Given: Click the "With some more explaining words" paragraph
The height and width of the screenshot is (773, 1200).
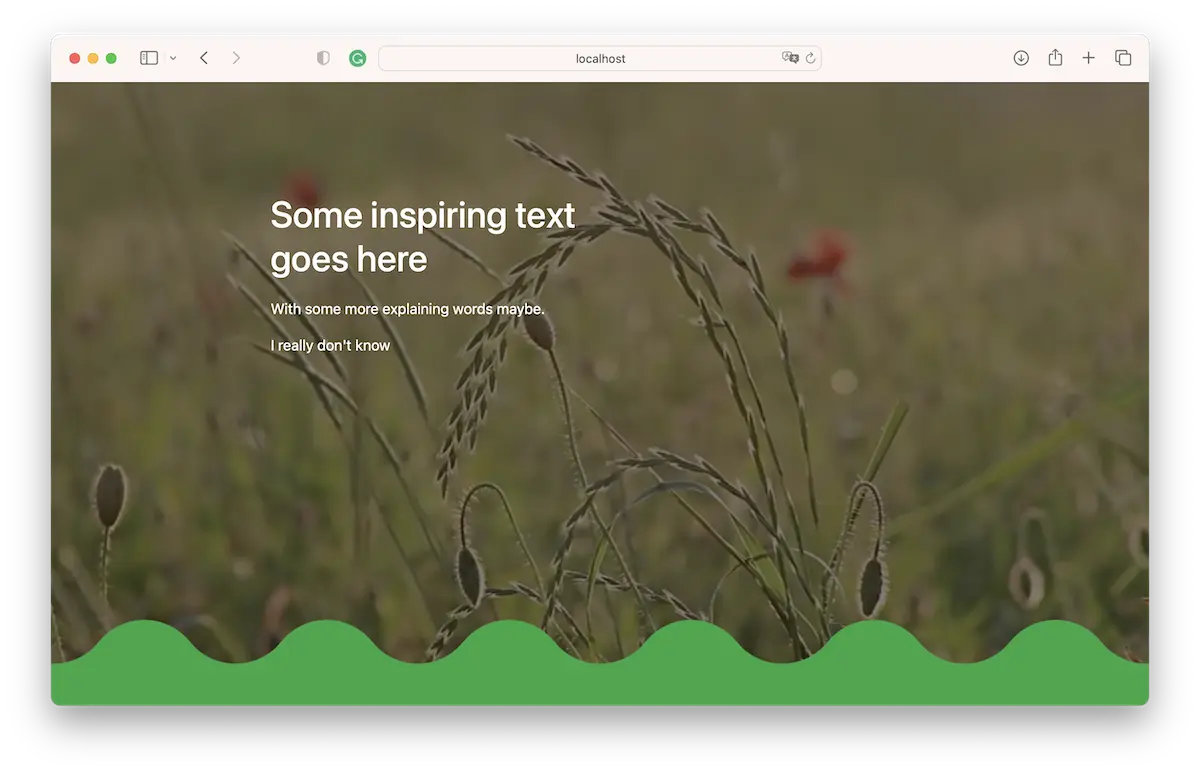Looking at the screenshot, I should coord(407,309).
